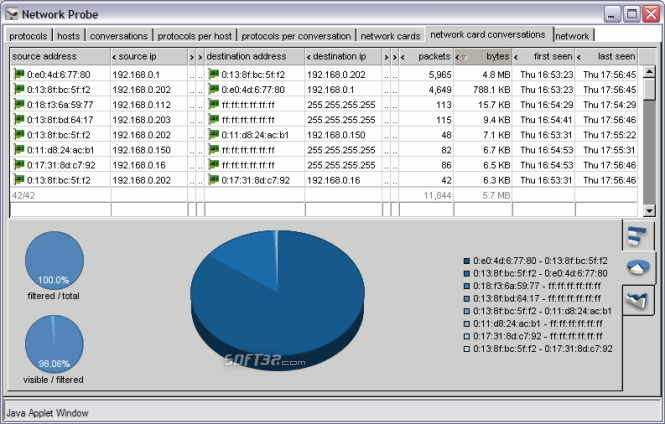Focus the filter field under bytes column

pyautogui.click(x=483, y=209)
